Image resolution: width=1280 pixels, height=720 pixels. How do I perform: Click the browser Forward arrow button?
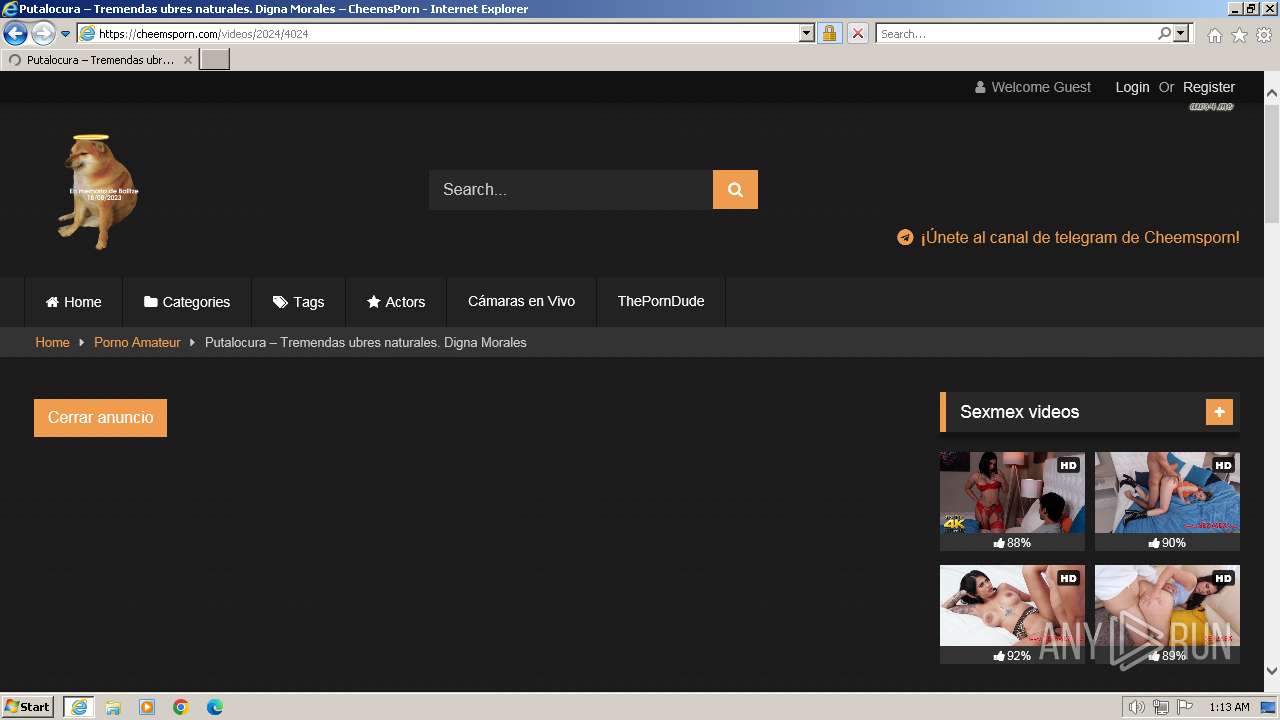[x=43, y=33]
